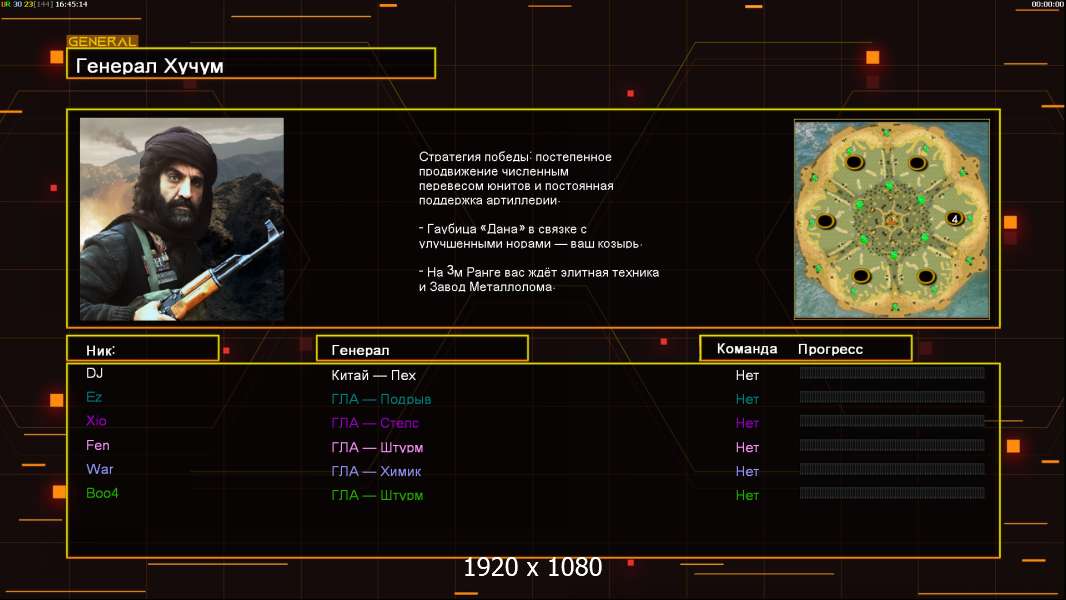Click the 'Гаубица «Дана»' tip text
Viewport: 1066px width, 600px height.
530,235
